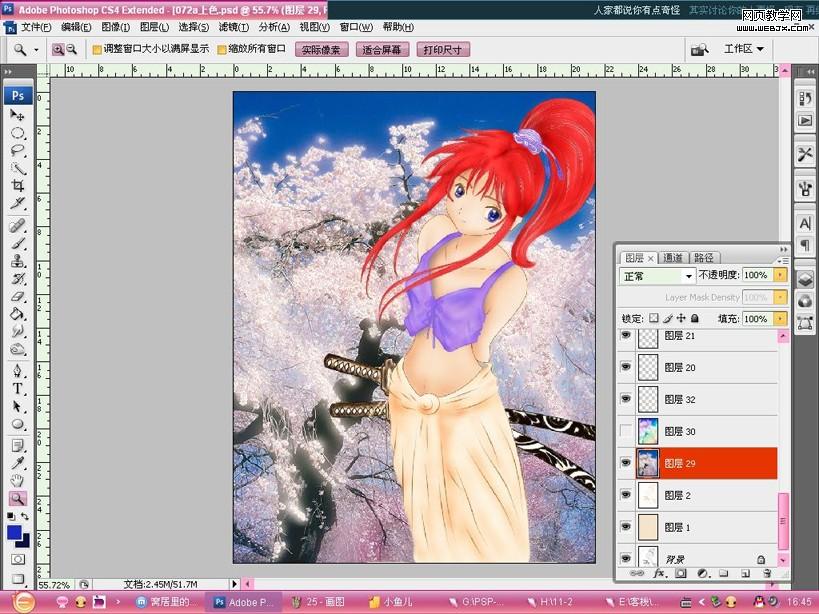
Task: Create new adjustment layer
Action: point(703,573)
